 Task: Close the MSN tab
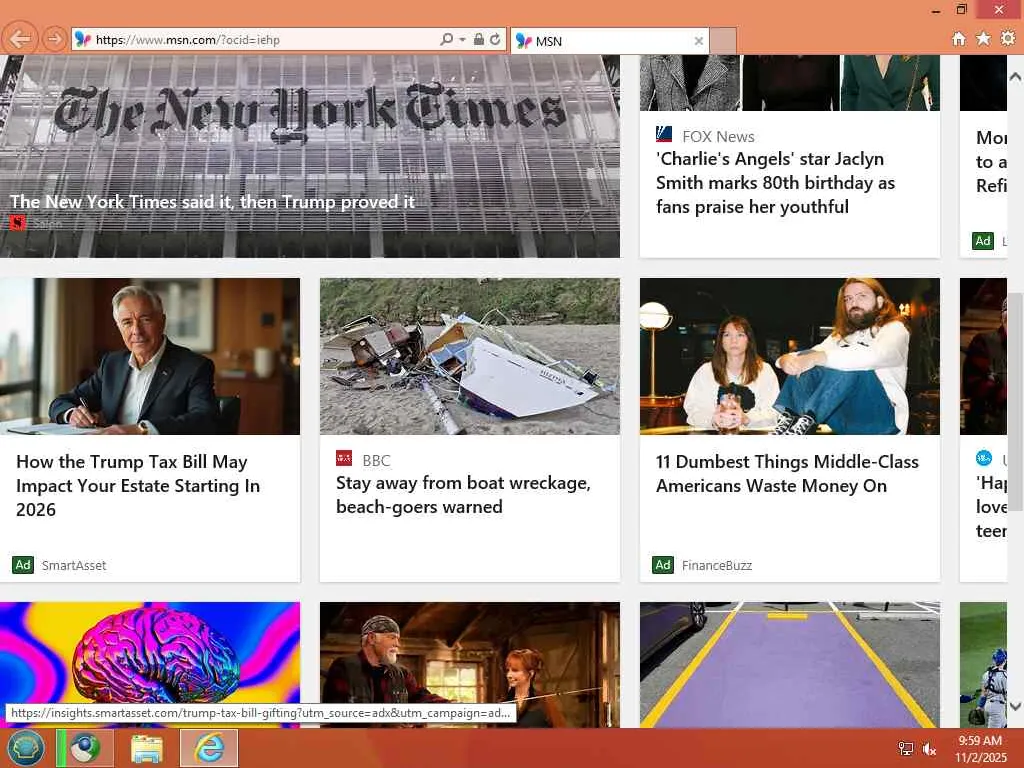698,40
